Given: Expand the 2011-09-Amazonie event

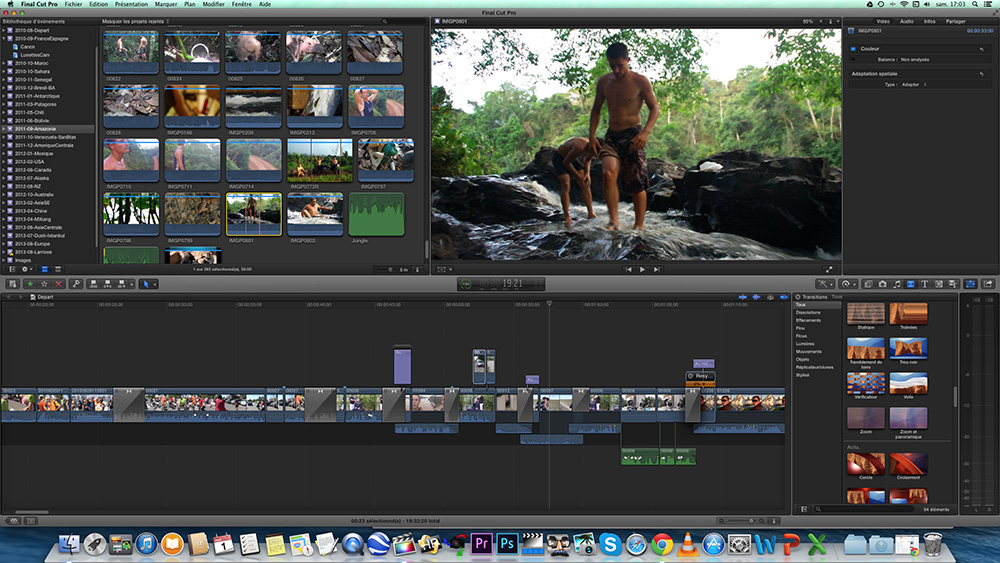Looking at the screenshot, I should pyautogui.click(x=5, y=129).
